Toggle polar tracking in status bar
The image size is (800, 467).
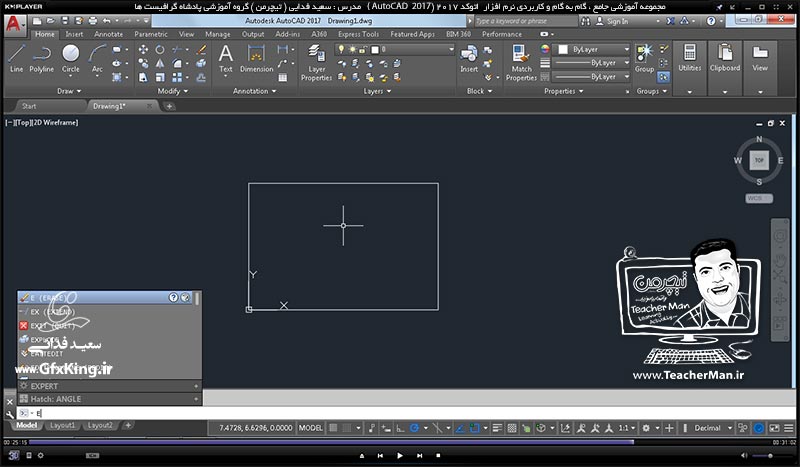414,428
